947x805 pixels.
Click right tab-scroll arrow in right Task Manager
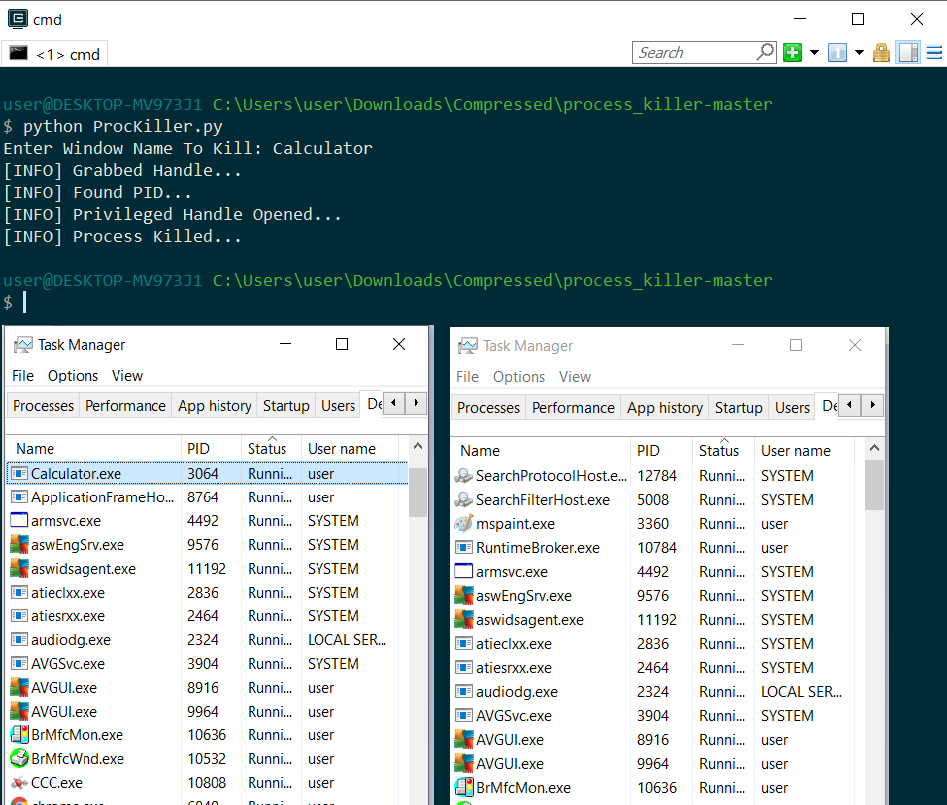point(872,405)
